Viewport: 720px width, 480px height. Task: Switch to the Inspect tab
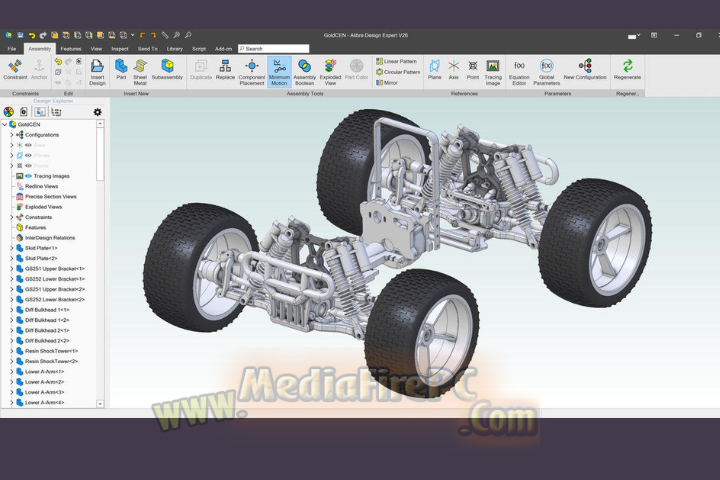(x=120, y=49)
